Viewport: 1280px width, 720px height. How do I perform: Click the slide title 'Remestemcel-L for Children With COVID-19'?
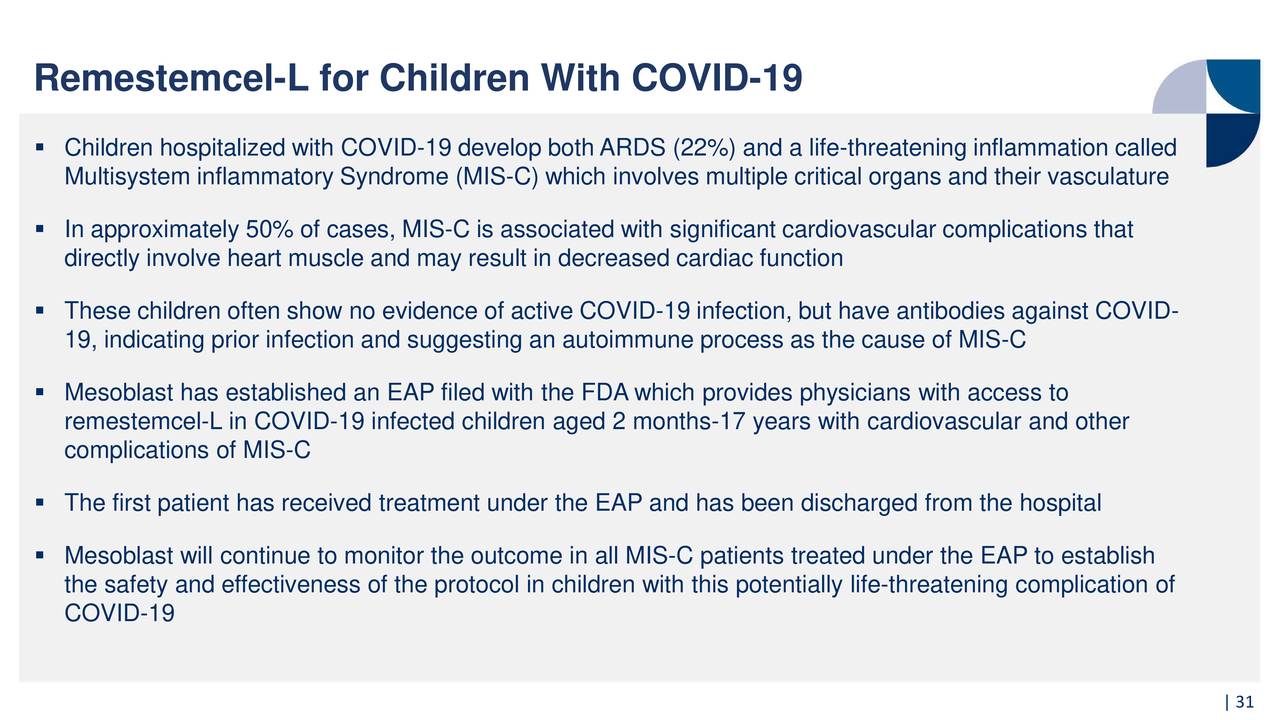coord(418,77)
